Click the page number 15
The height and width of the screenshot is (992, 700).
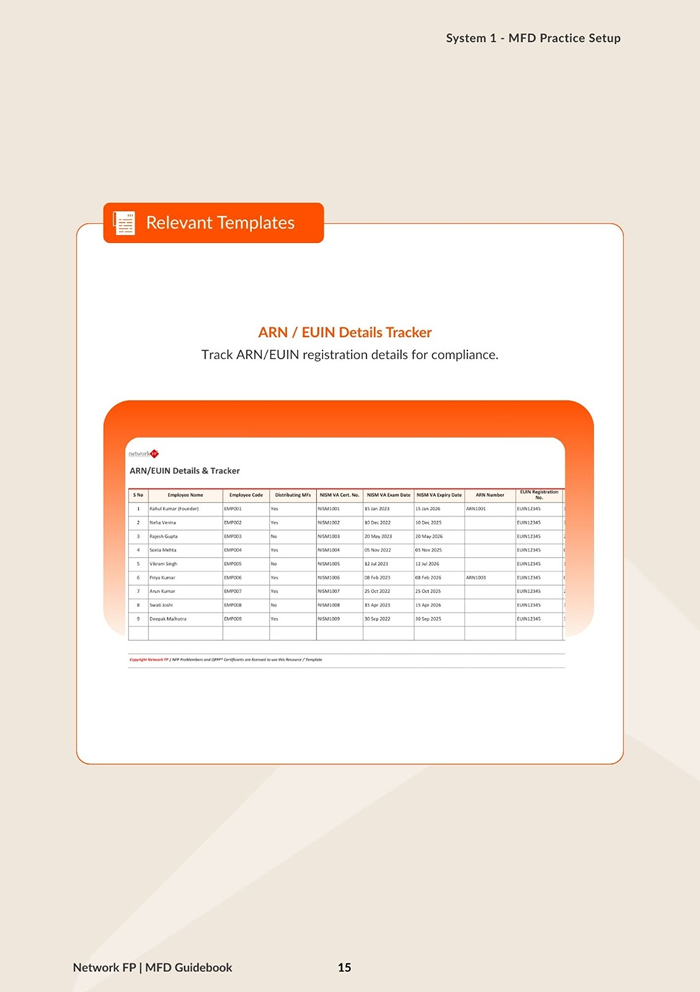[344, 967]
